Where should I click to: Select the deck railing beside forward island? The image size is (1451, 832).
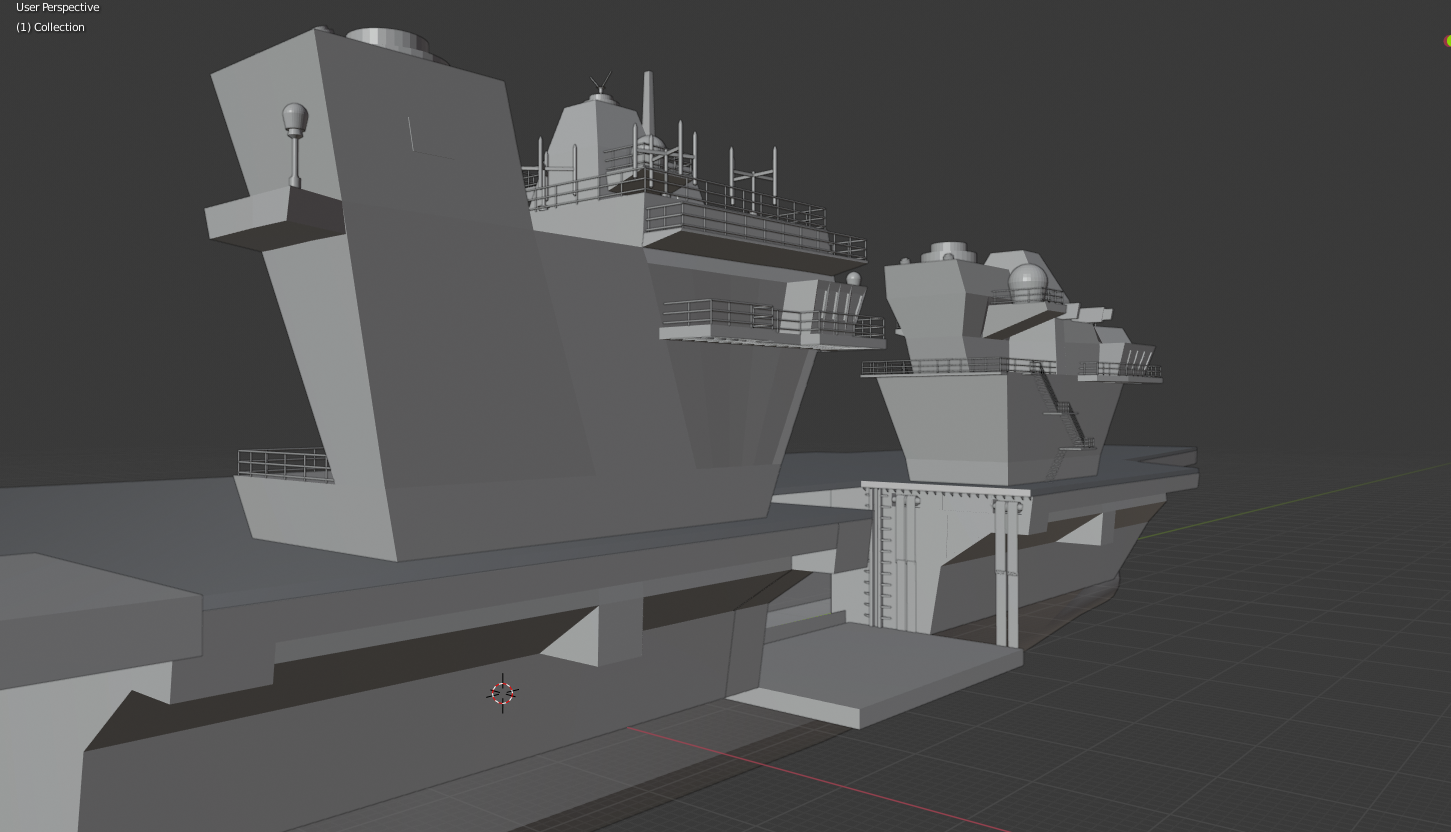(x=284, y=465)
